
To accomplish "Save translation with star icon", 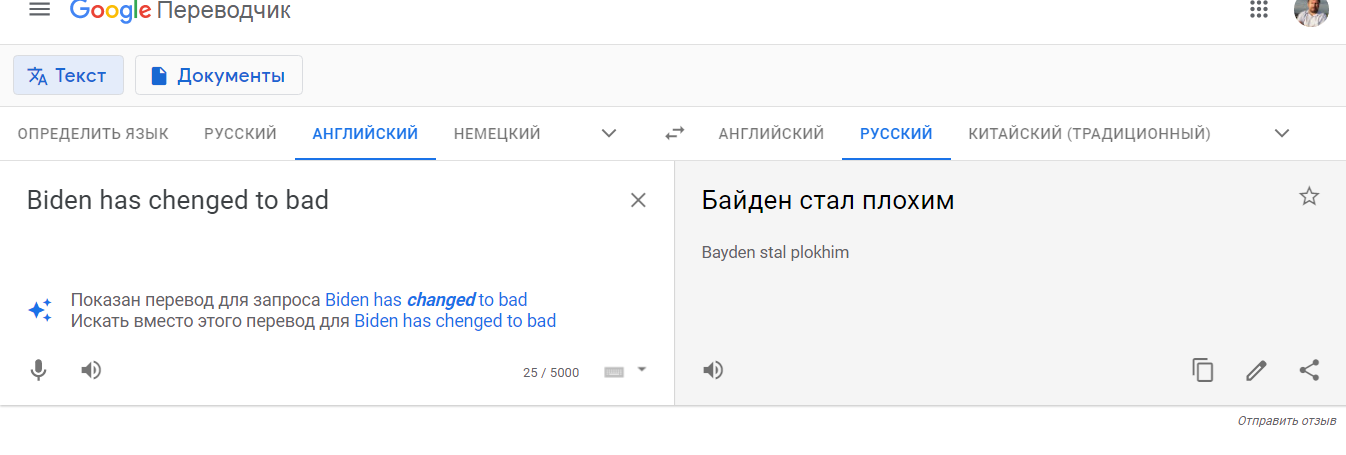I will click(1309, 196).
